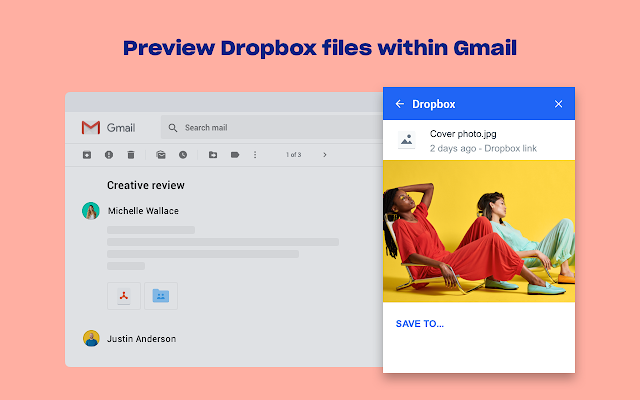
Task: Expand Justin Anderson's message
Action: click(142, 339)
